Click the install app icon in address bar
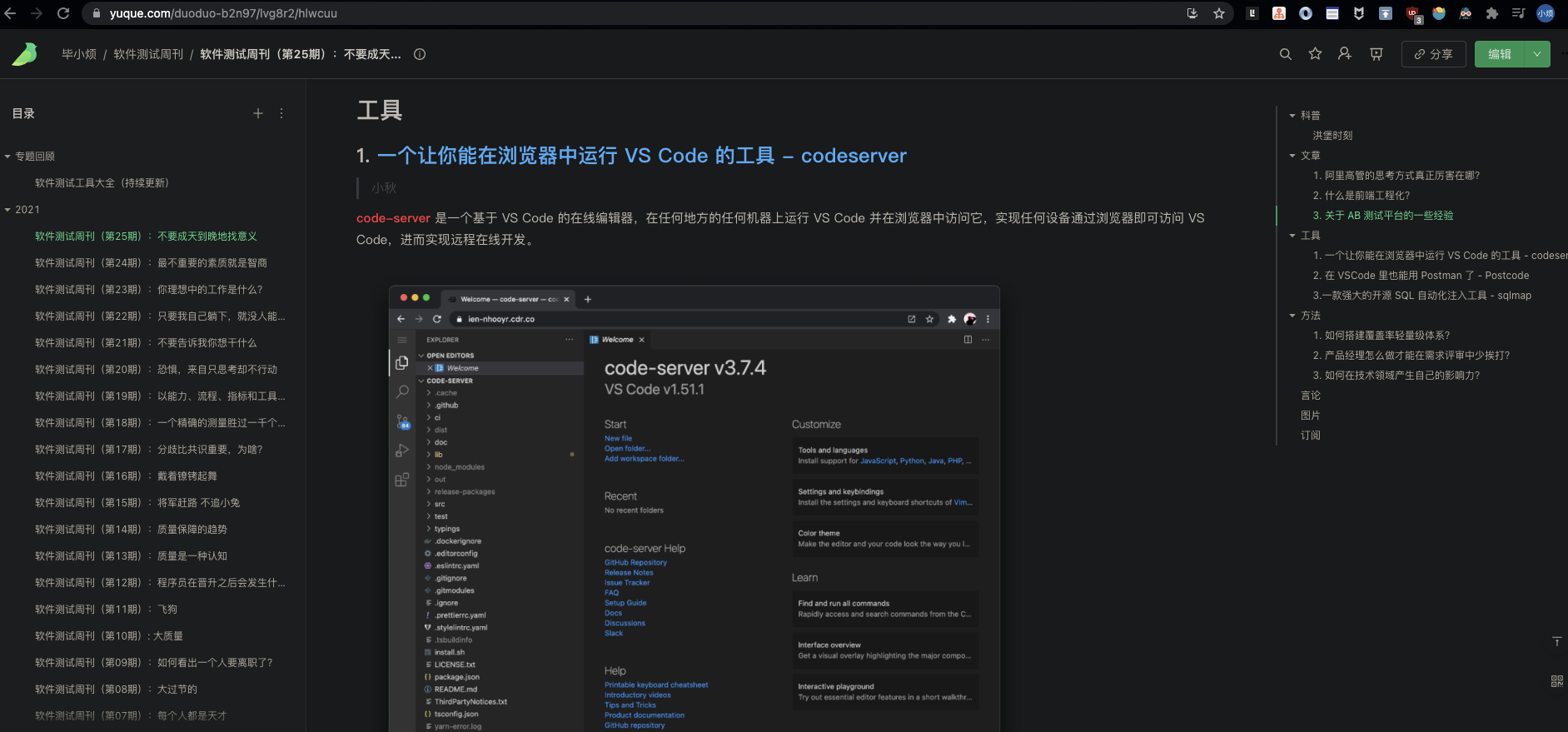The height and width of the screenshot is (732, 1568). point(1192,13)
